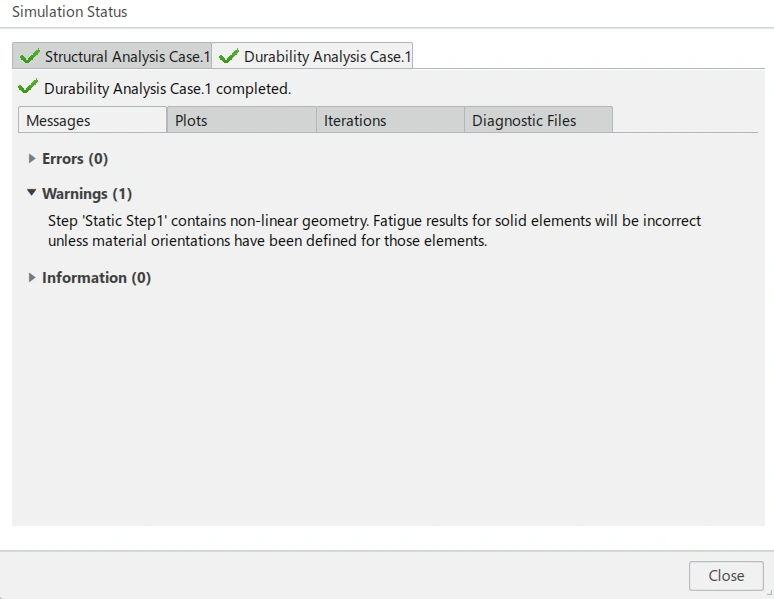Collapse the Warnings (1) section

(x=32, y=193)
